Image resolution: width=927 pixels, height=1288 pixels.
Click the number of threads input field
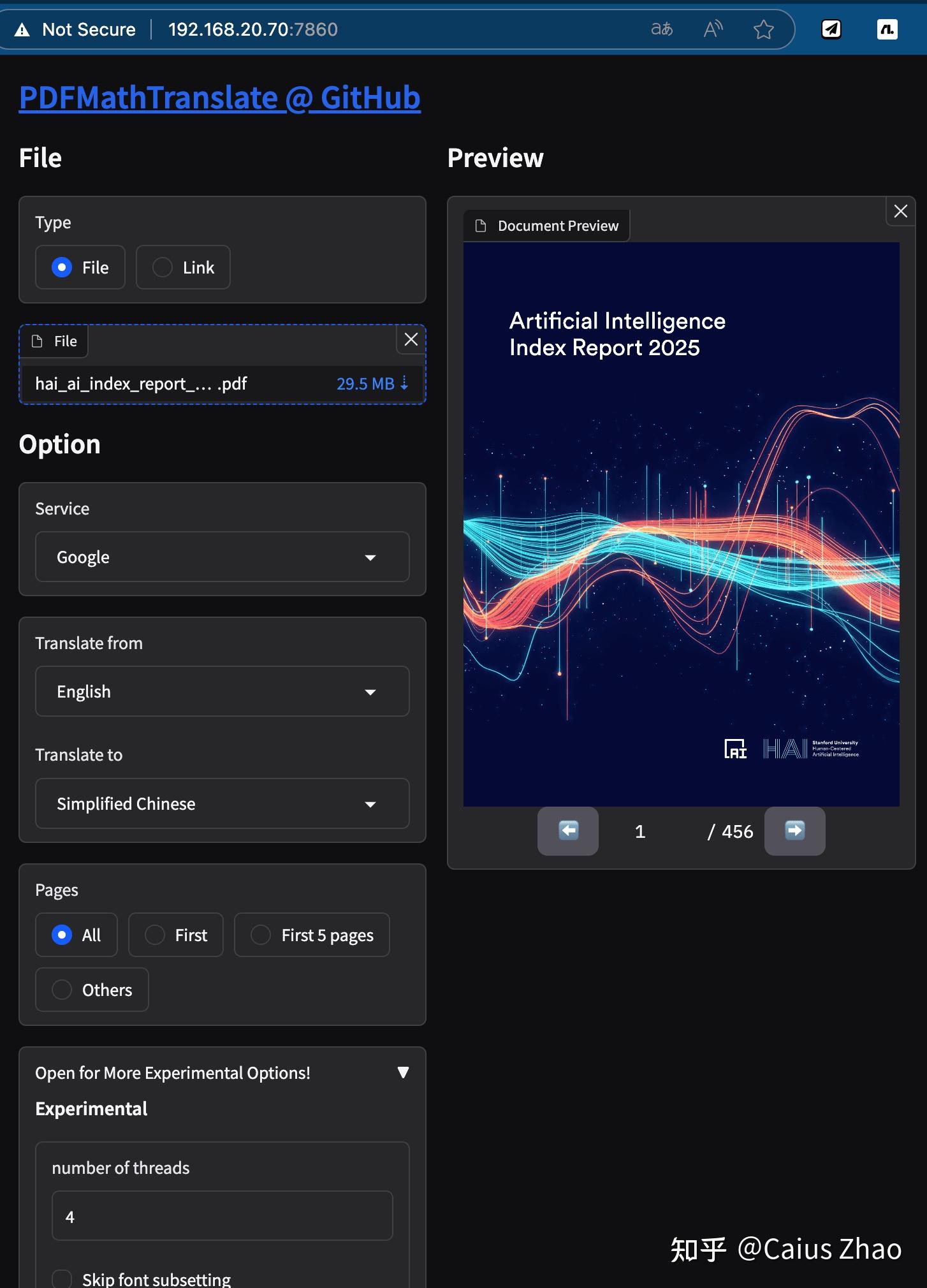(222, 1216)
